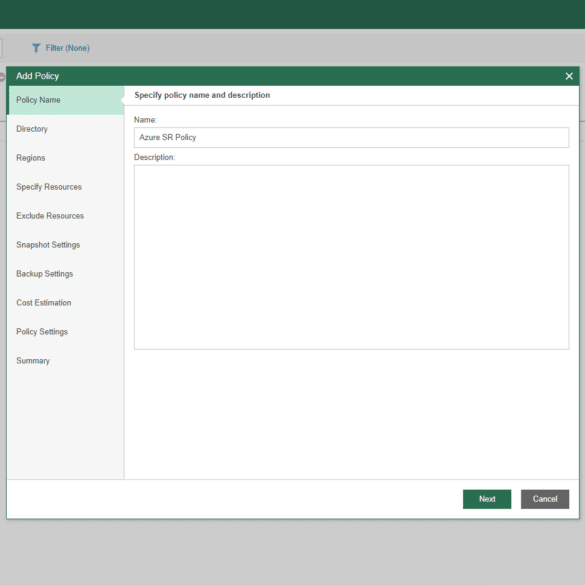Select the Policy Name step
The width and height of the screenshot is (585, 585).
(x=66, y=100)
